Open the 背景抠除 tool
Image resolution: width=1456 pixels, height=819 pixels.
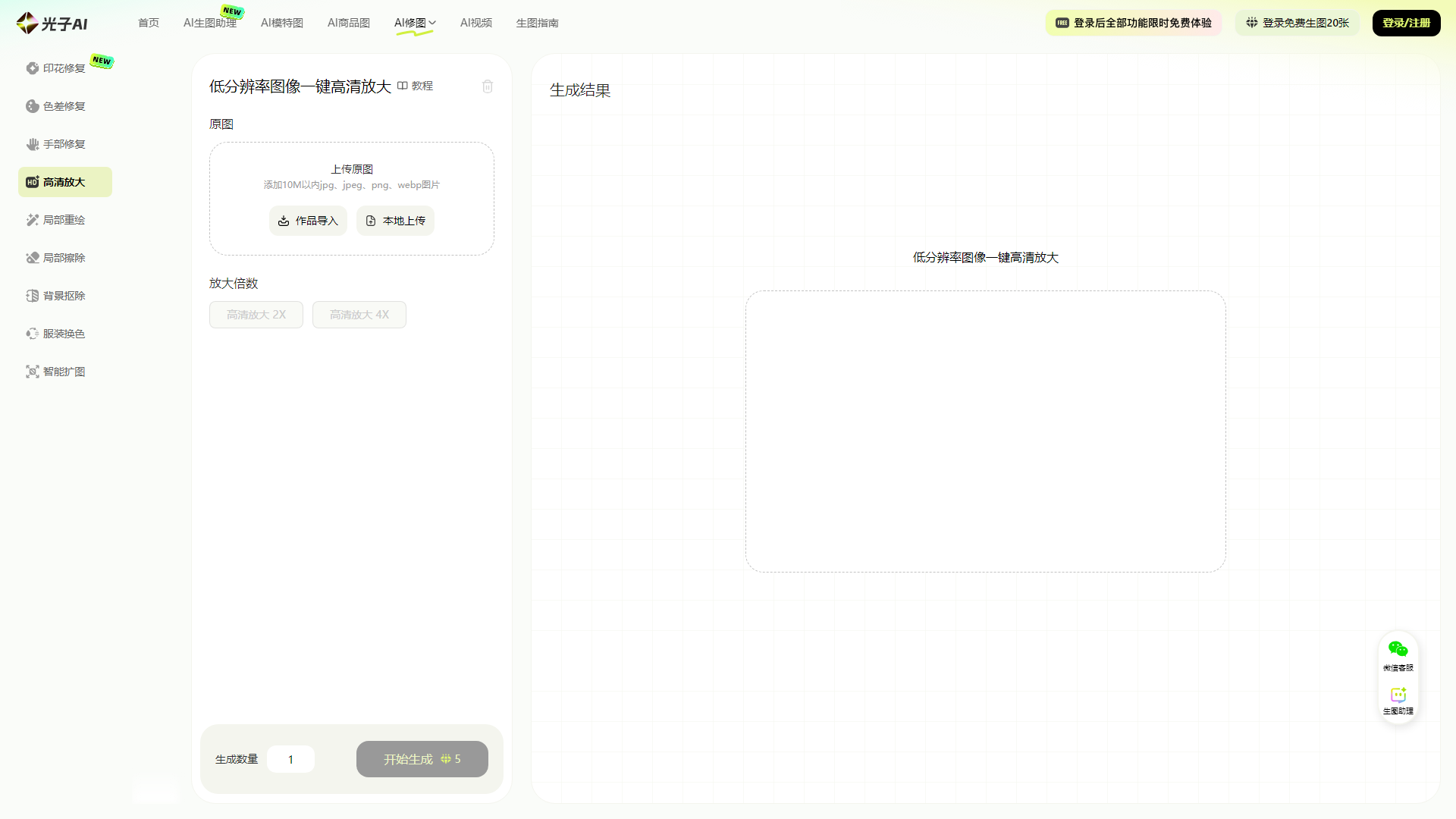tap(64, 295)
